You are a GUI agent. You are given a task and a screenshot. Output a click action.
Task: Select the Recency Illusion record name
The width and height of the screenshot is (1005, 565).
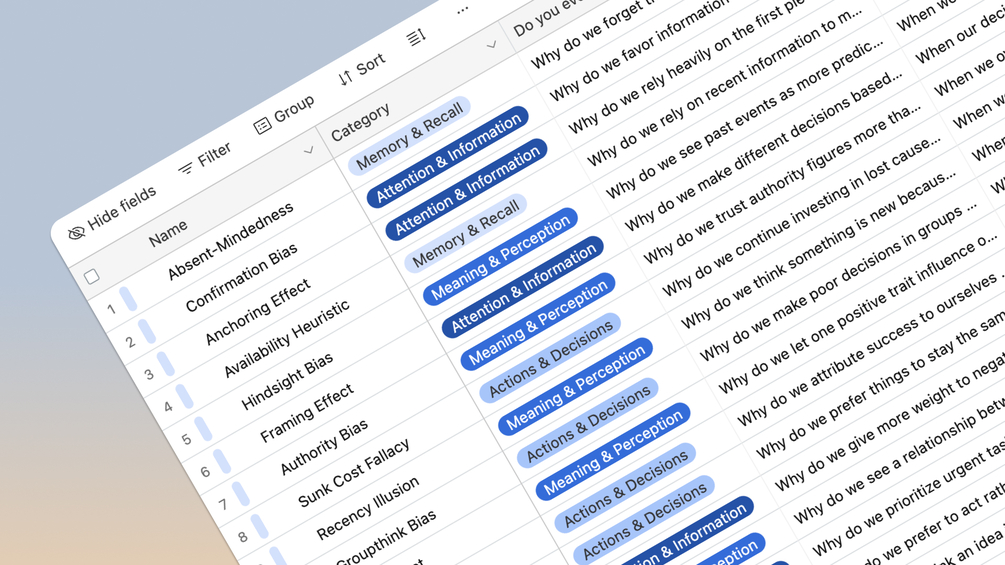[368, 508]
